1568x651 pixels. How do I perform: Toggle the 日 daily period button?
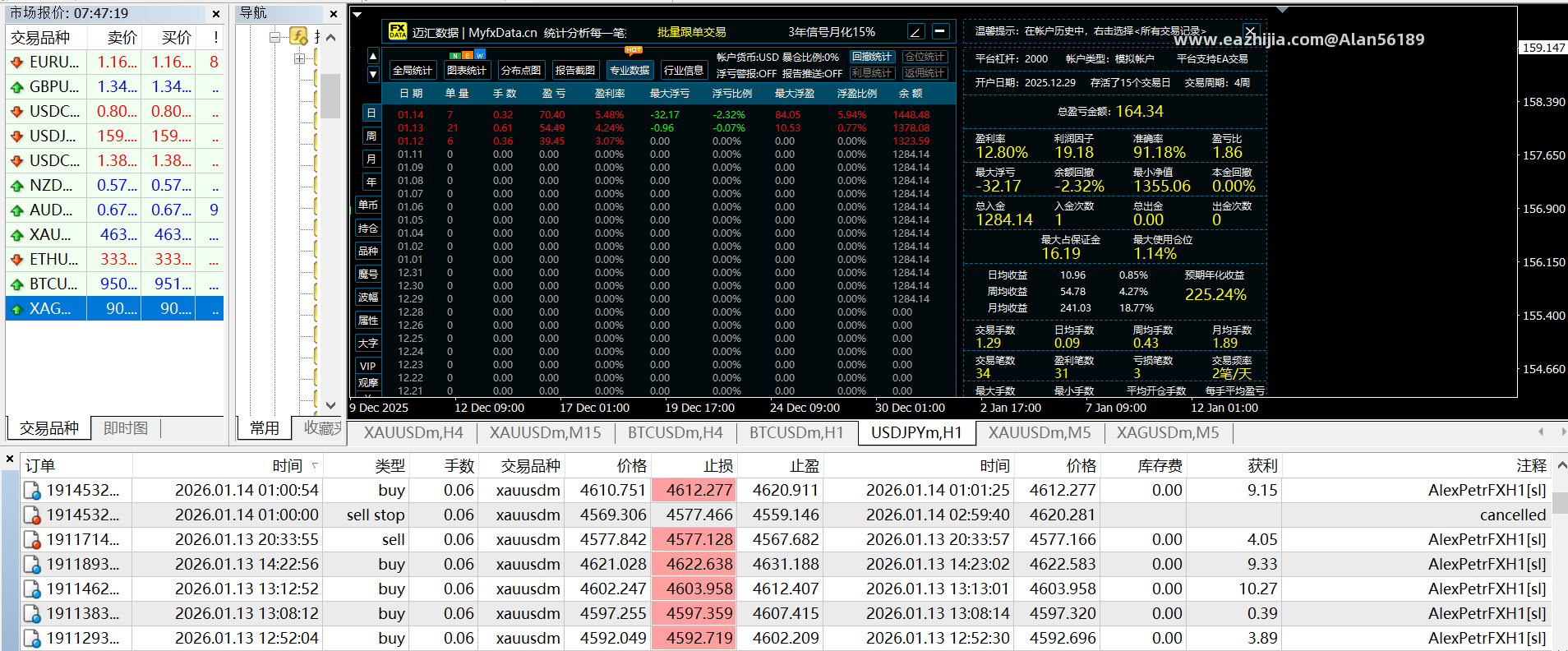pos(371,113)
